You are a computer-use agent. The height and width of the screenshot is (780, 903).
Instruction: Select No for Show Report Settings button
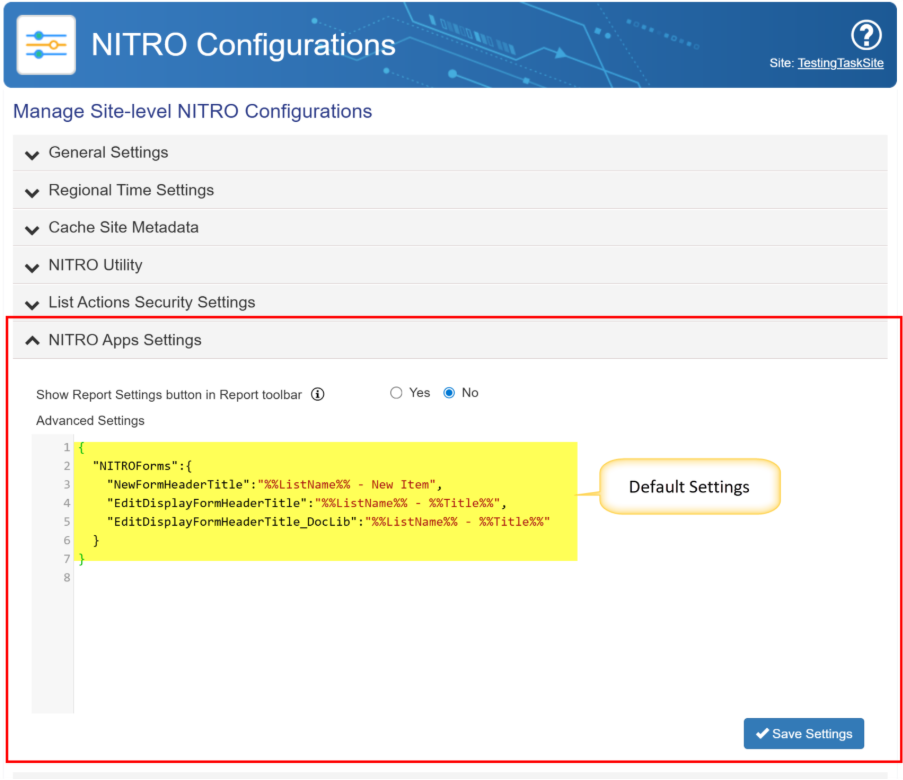click(x=449, y=393)
